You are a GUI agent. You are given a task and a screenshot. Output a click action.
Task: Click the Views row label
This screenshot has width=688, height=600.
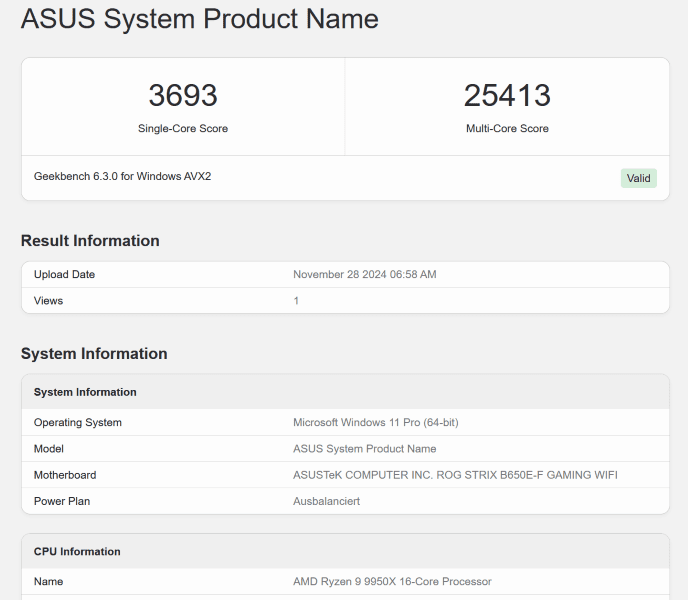point(48,301)
